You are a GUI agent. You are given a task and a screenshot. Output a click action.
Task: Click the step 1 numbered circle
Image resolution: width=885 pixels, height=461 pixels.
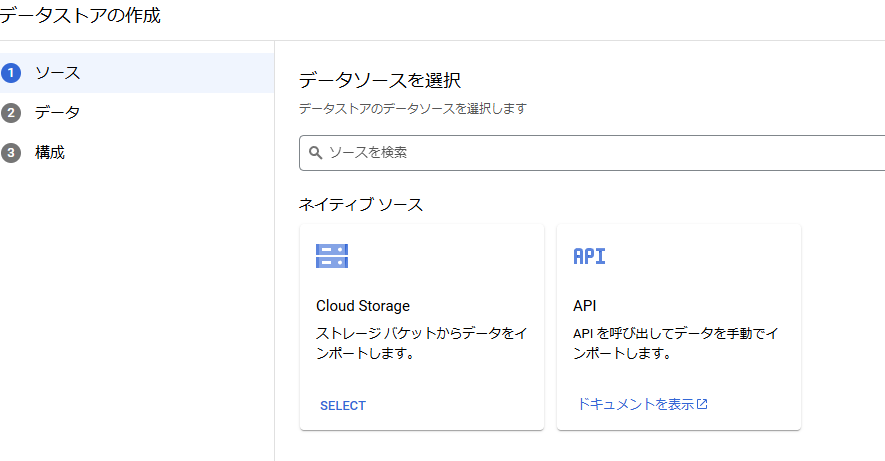[x=11, y=73]
